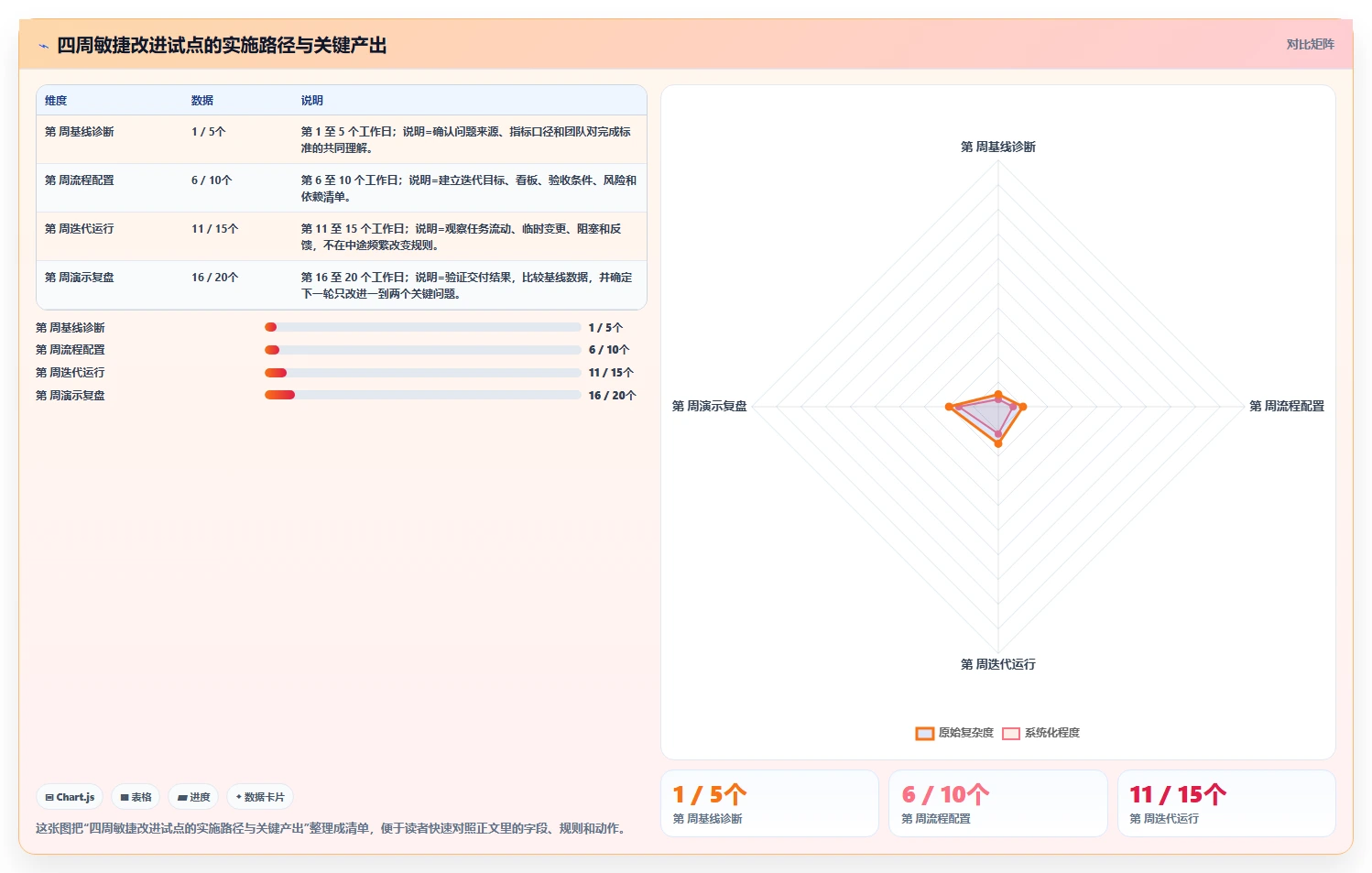The height and width of the screenshot is (873, 1372).
Task: Click 第 周迭代运行 in the table's first column
Action: [x=80, y=229]
